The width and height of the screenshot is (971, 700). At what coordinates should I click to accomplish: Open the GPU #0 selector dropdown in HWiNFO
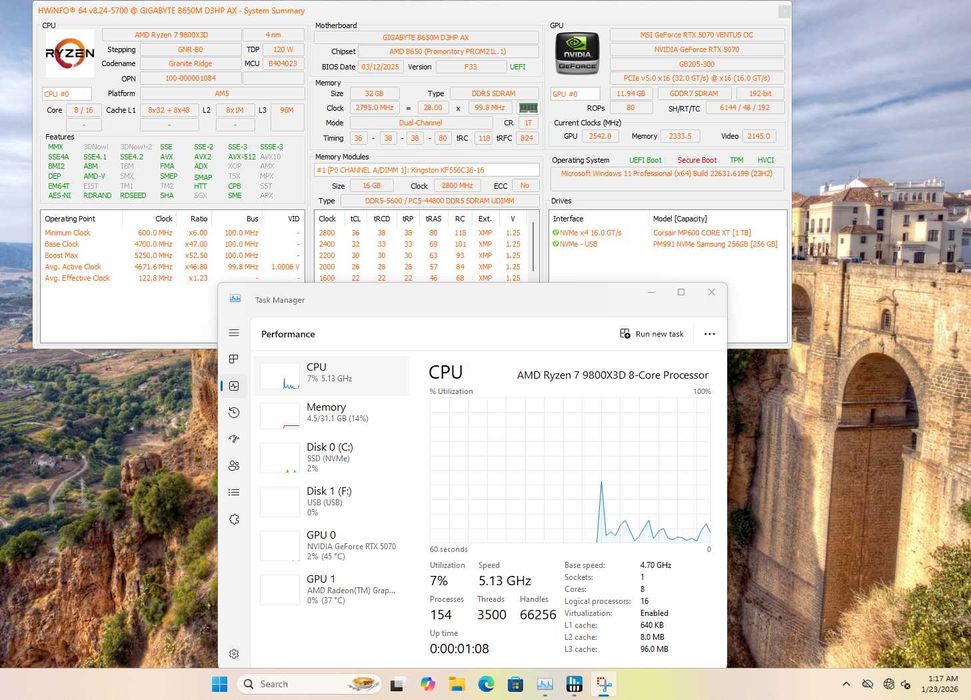[x=575, y=94]
